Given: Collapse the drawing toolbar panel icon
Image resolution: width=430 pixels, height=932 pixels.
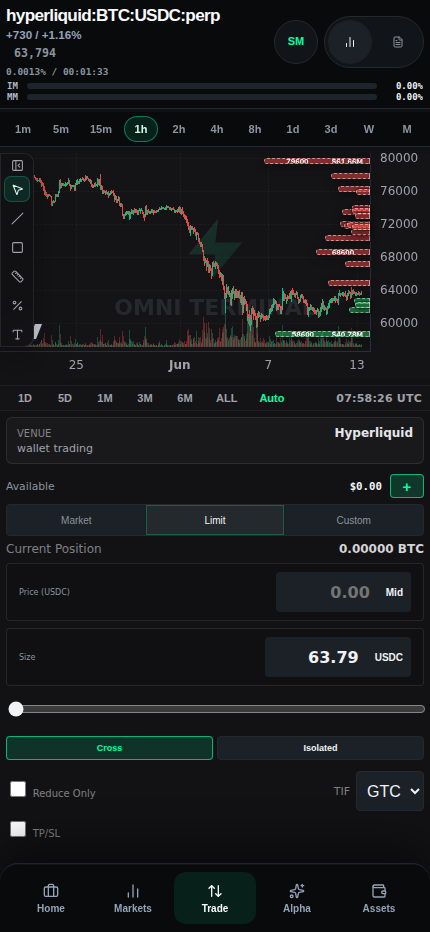Looking at the screenshot, I should point(17,165).
